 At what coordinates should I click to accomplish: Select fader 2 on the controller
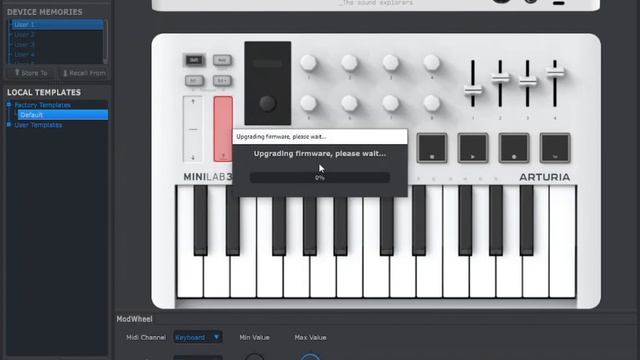click(500, 78)
